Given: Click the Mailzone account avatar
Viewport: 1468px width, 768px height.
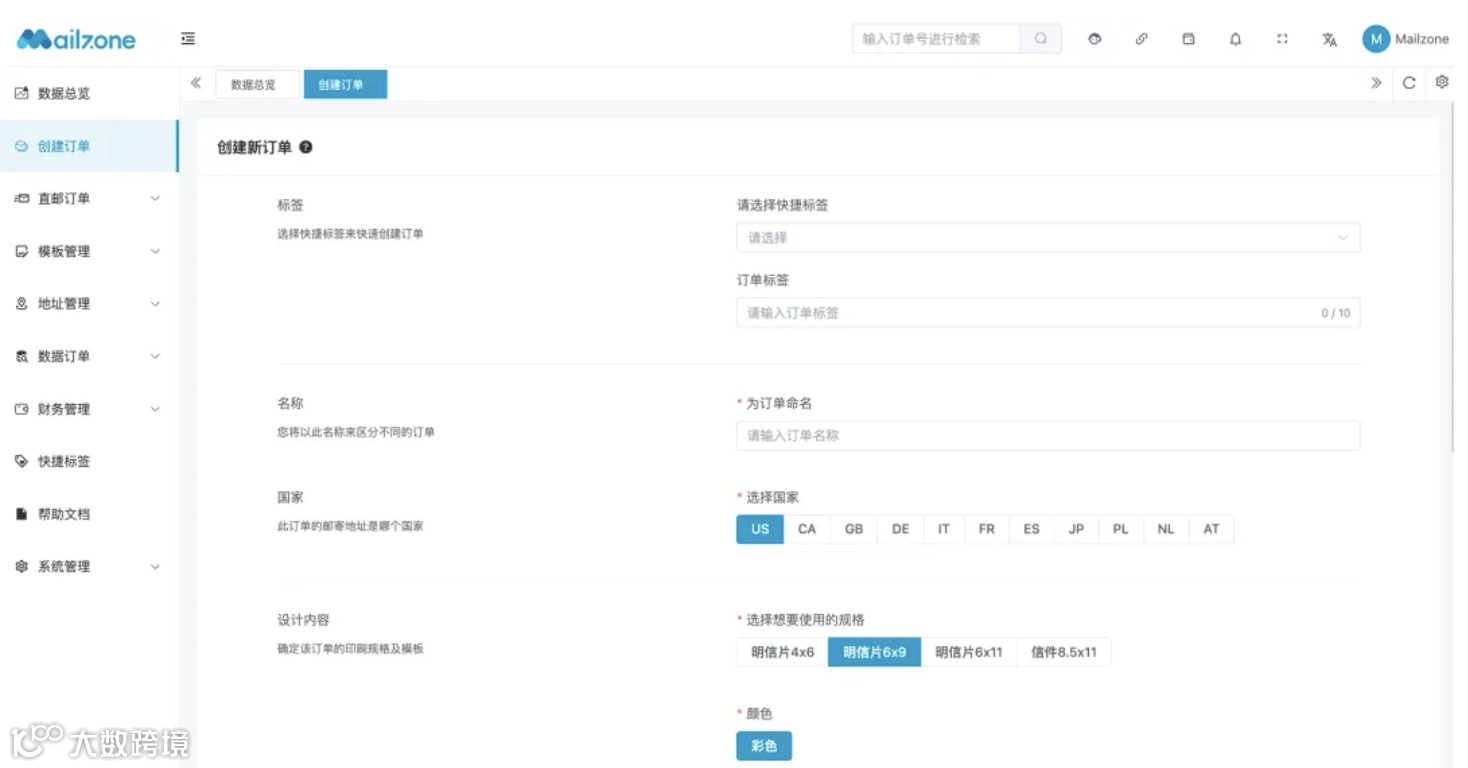Looking at the screenshot, I should pos(1378,38).
